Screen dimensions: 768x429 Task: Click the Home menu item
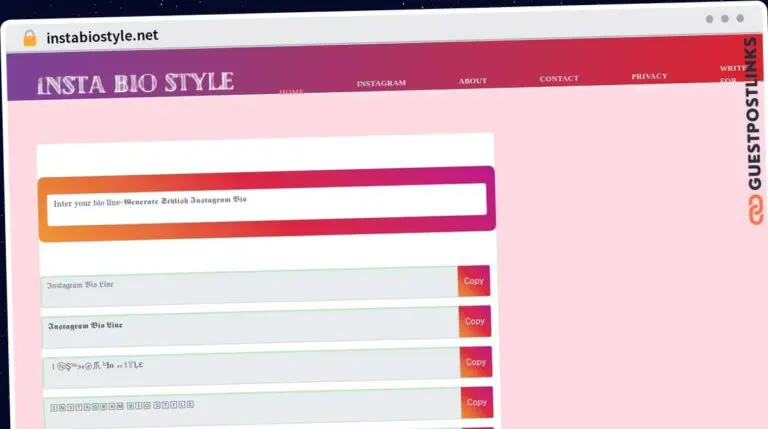click(x=291, y=92)
